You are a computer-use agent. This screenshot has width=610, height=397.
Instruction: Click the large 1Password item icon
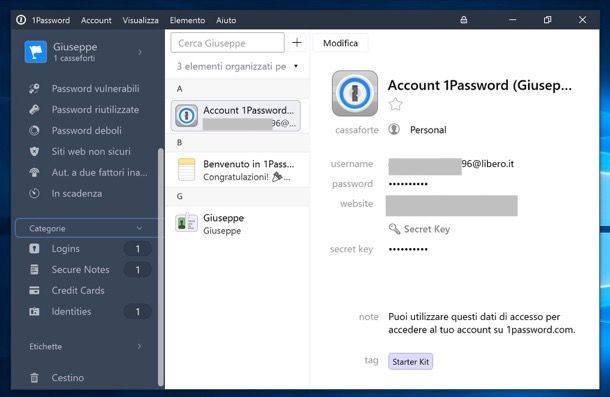(x=355, y=93)
